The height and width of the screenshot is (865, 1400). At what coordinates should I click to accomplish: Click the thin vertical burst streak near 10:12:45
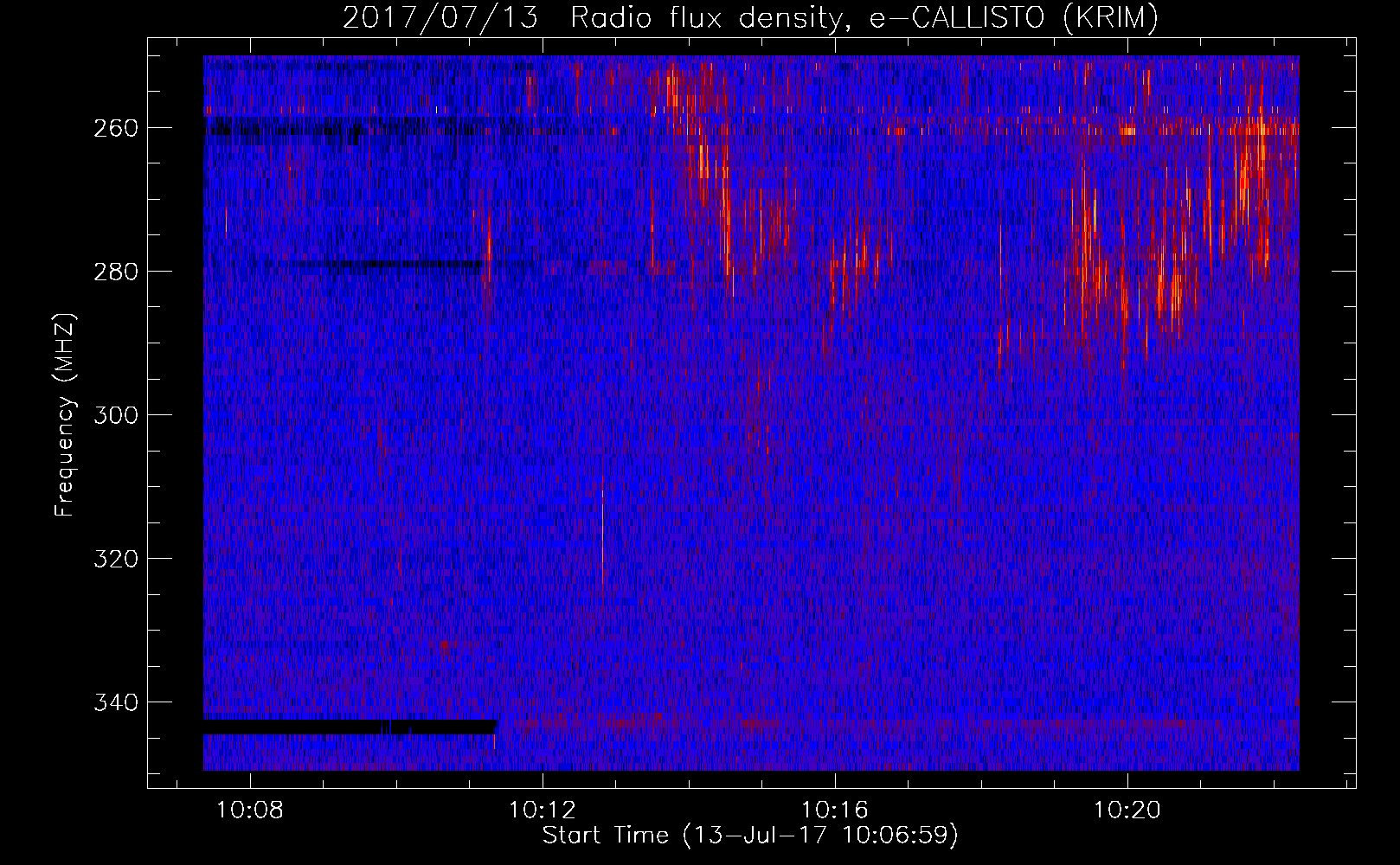[x=602, y=528]
